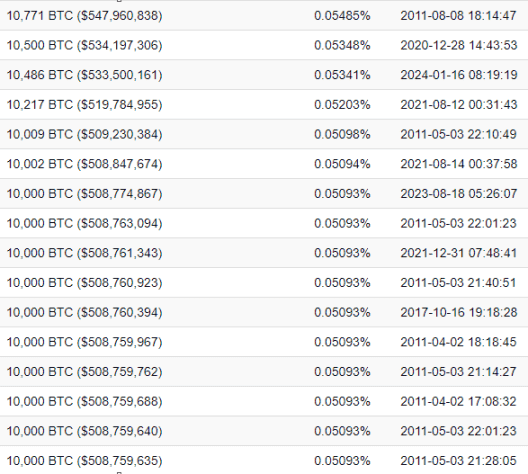Click the 10,009 BTC ($509,230,384) balance
Viewport: 528px width, 474px height.
click(85, 134)
